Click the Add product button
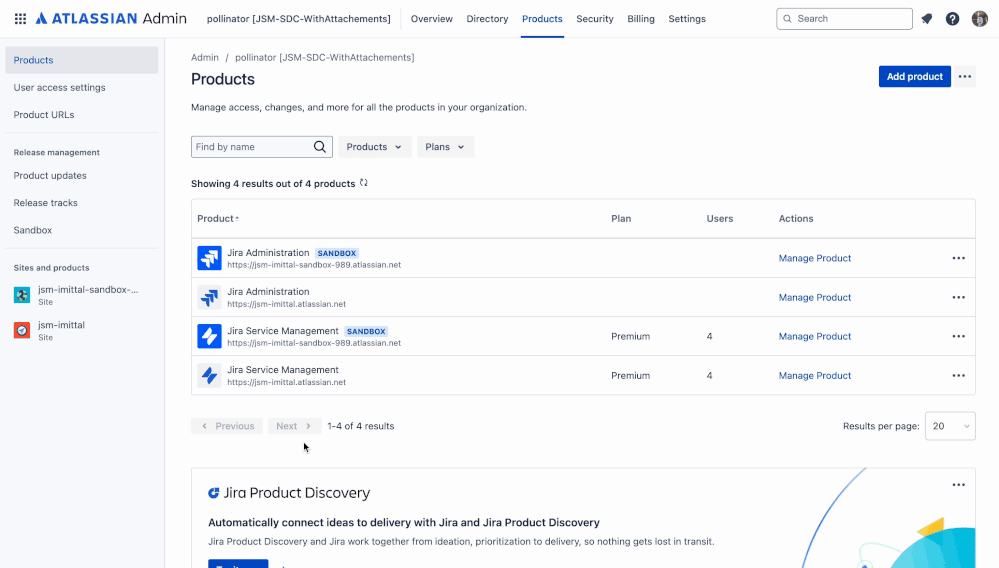 tap(915, 76)
